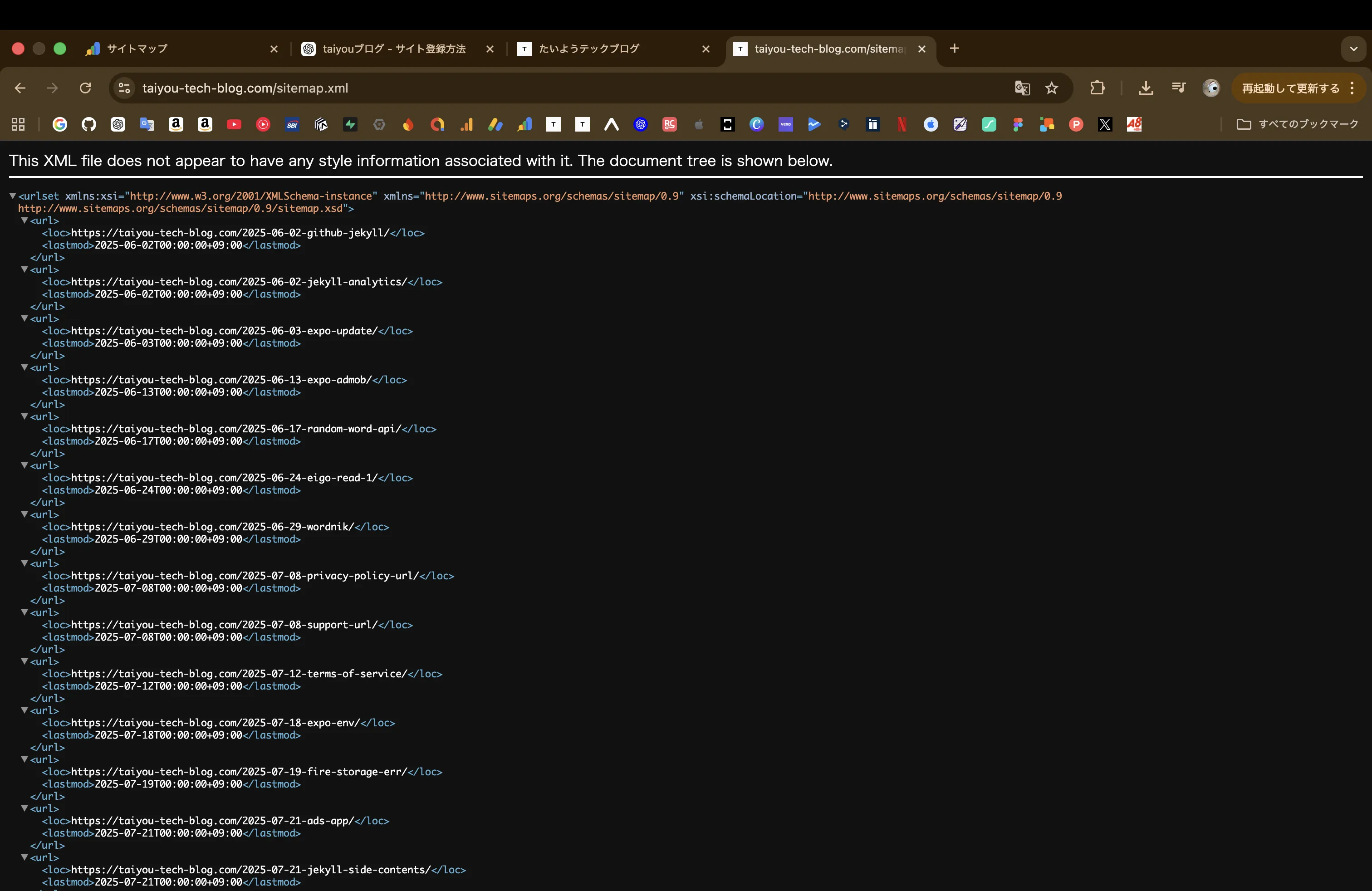Open the GitHub bookmark

pyautogui.click(x=89, y=124)
